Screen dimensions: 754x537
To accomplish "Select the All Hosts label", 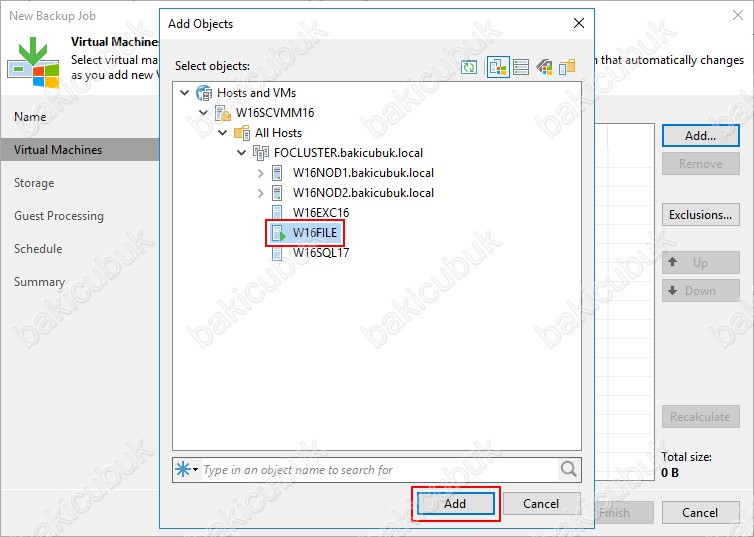I will 278,133.
